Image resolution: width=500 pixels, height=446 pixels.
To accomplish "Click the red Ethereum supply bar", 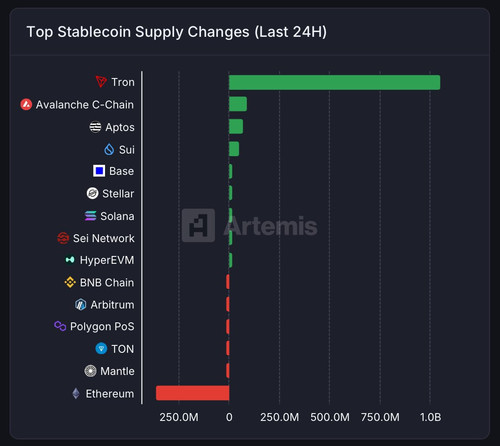I will click(193, 393).
